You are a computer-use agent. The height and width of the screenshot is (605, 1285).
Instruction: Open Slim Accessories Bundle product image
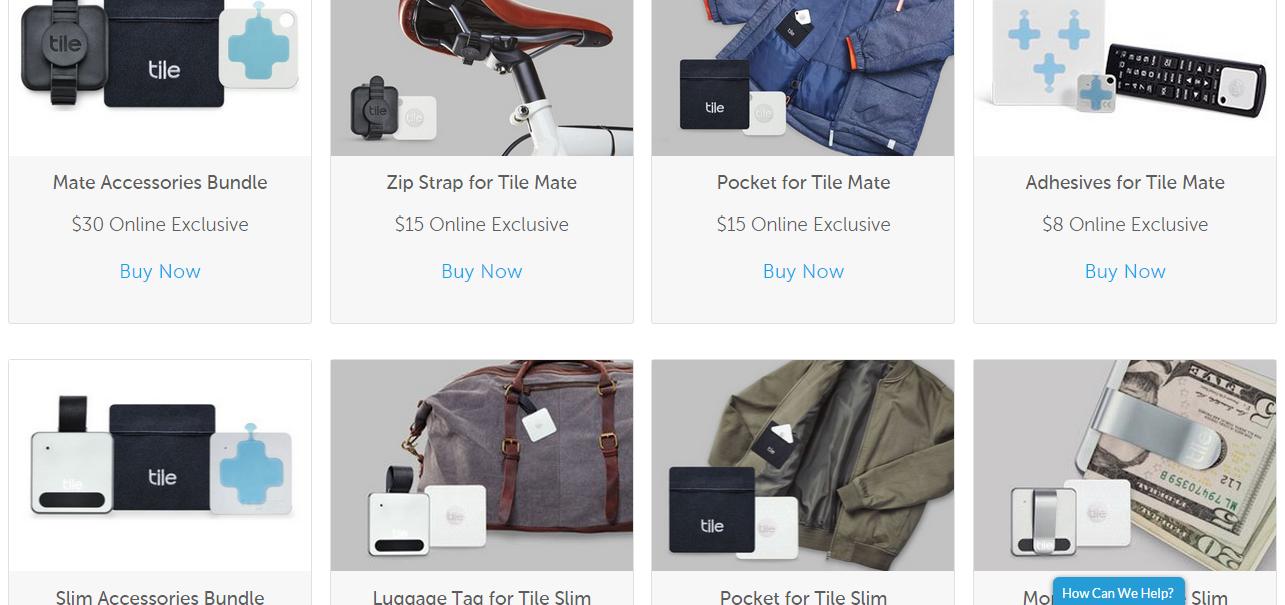coord(160,466)
